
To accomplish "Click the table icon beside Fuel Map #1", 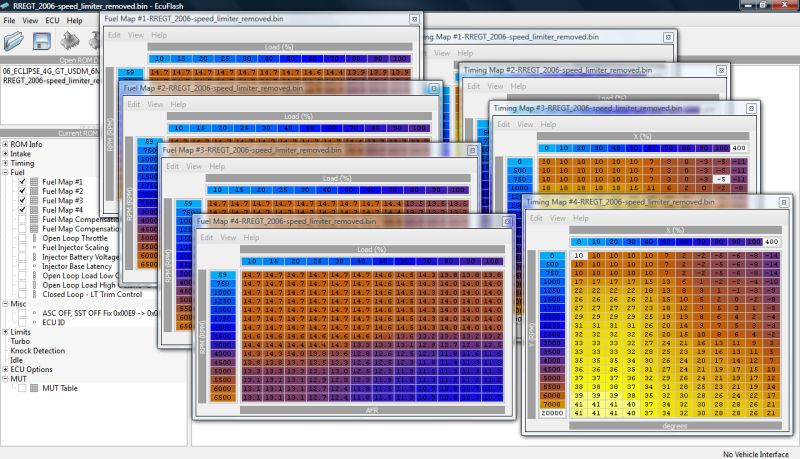I will coord(35,182).
